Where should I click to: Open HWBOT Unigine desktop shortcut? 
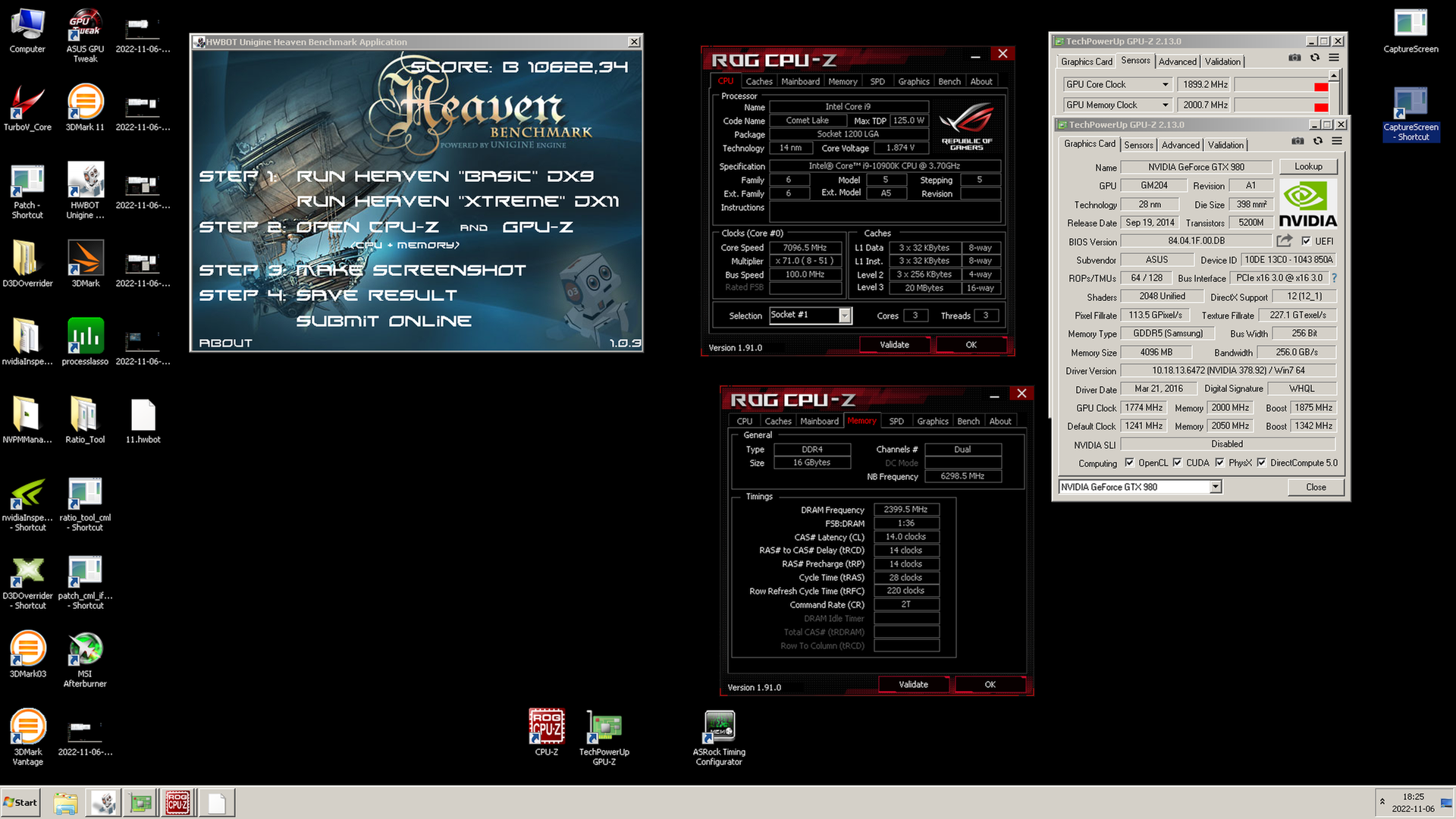[85, 191]
